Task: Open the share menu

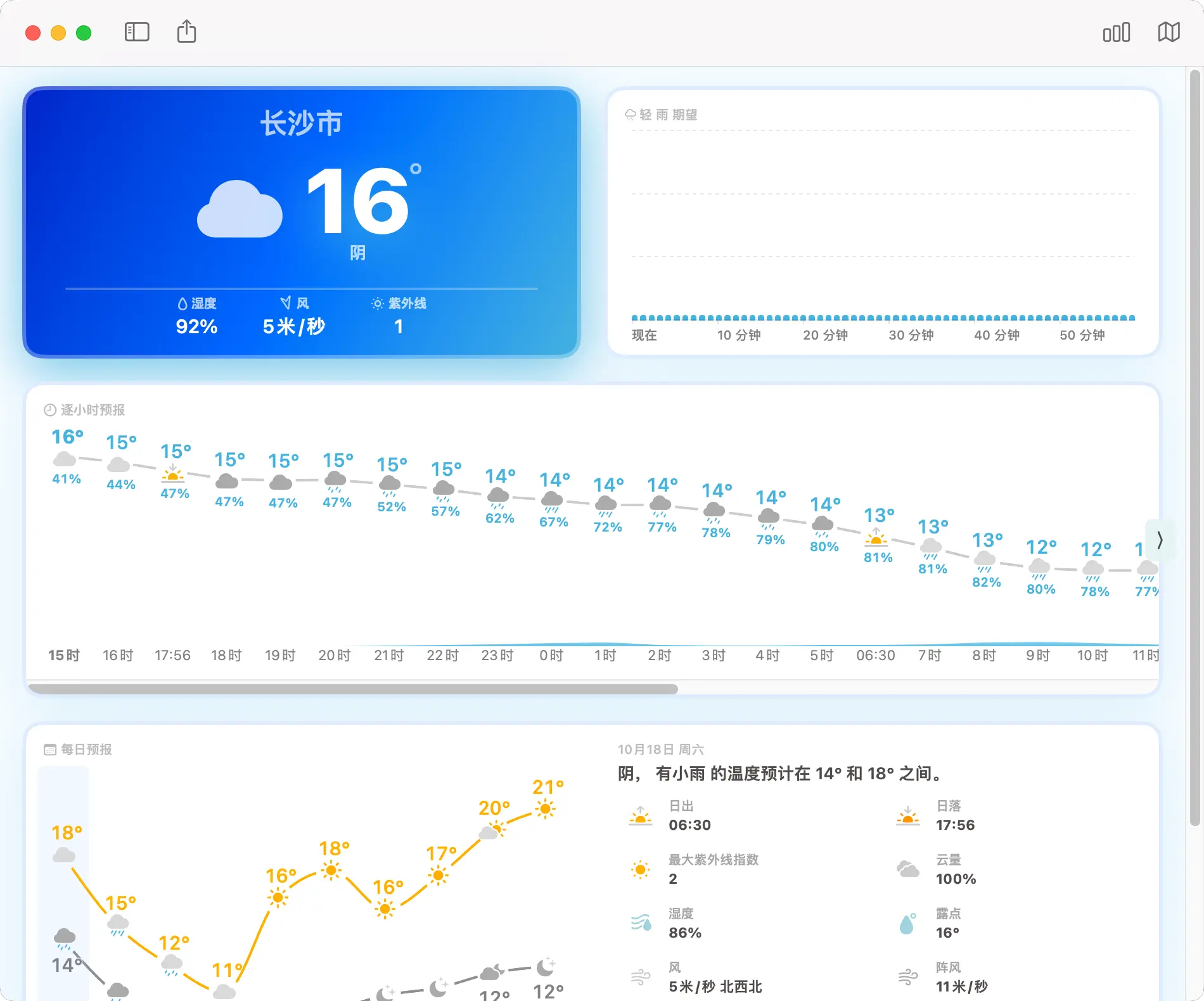Action: 186,32
